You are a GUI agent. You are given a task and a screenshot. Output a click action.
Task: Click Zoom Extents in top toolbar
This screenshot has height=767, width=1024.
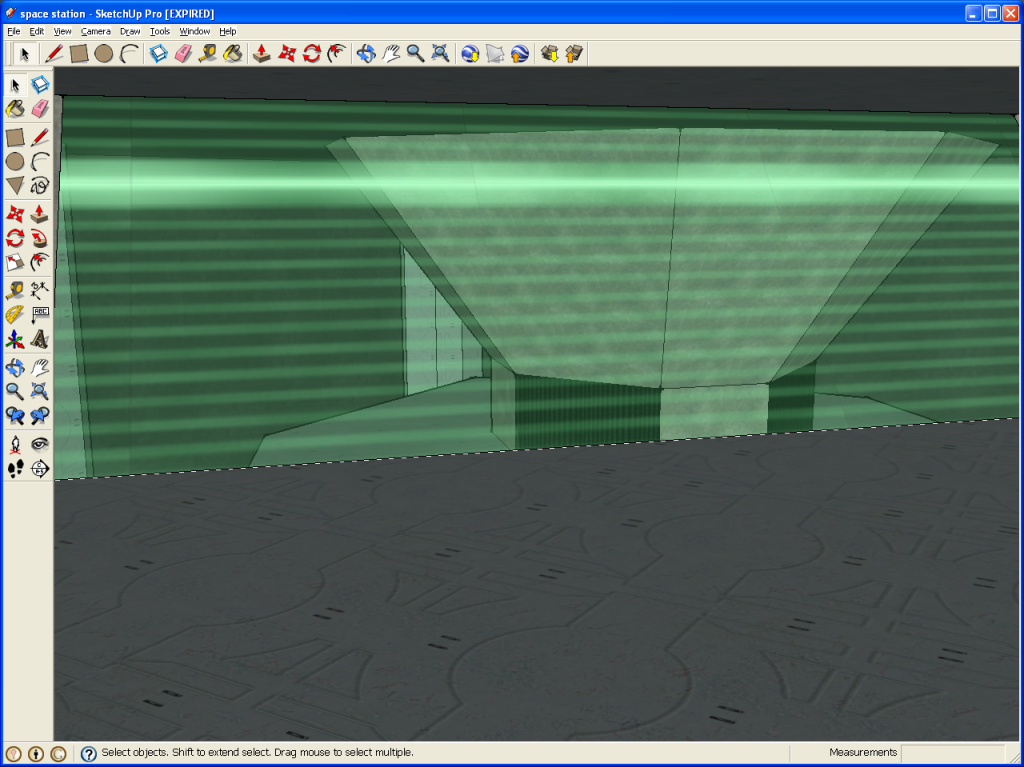pyautogui.click(x=441, y=54)
